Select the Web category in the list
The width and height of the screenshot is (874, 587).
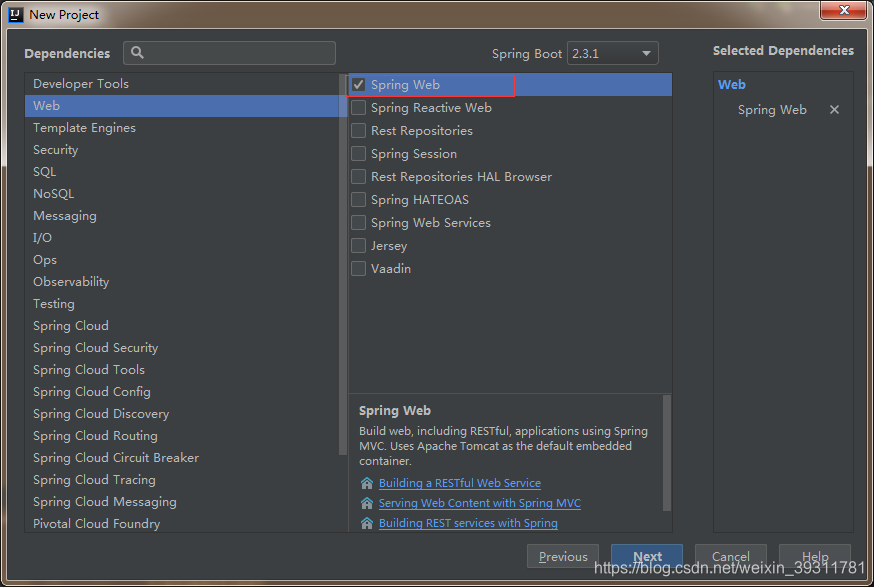182,106
